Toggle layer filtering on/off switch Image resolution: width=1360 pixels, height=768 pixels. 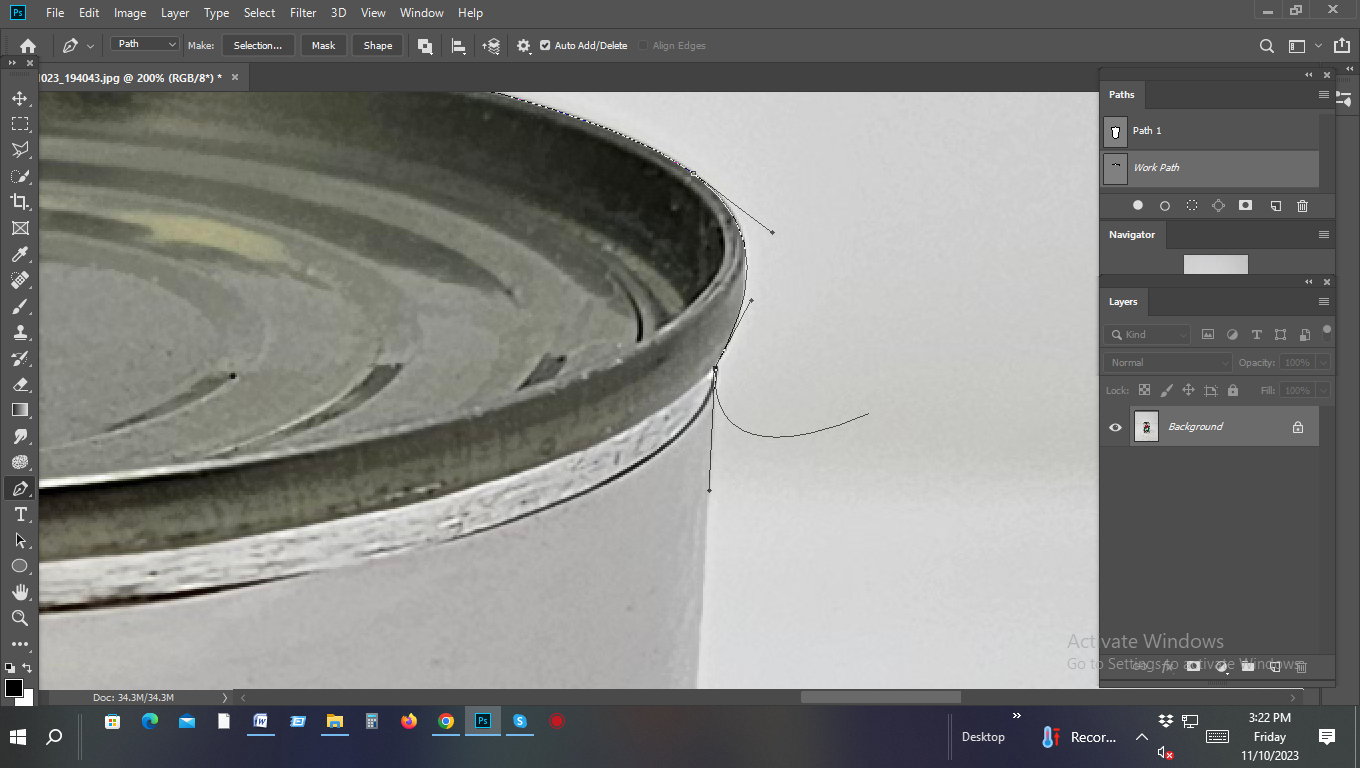point(1327,332)
